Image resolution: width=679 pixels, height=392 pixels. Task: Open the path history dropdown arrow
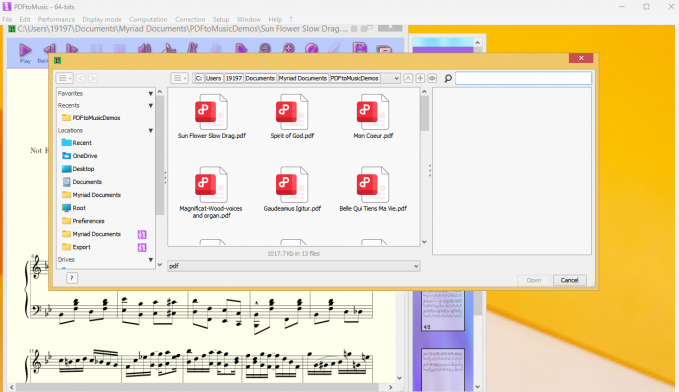(x=396, y=78)
